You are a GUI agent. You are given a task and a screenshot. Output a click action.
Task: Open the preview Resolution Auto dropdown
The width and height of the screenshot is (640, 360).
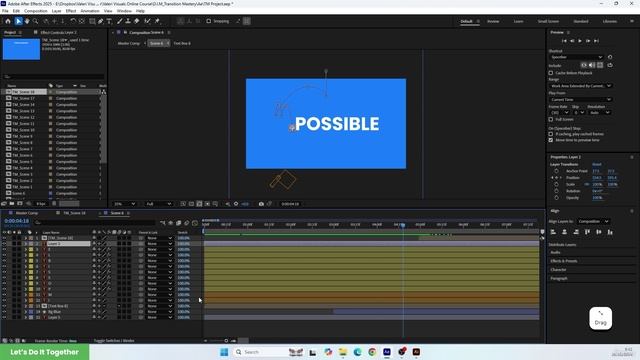click(599, 113)
